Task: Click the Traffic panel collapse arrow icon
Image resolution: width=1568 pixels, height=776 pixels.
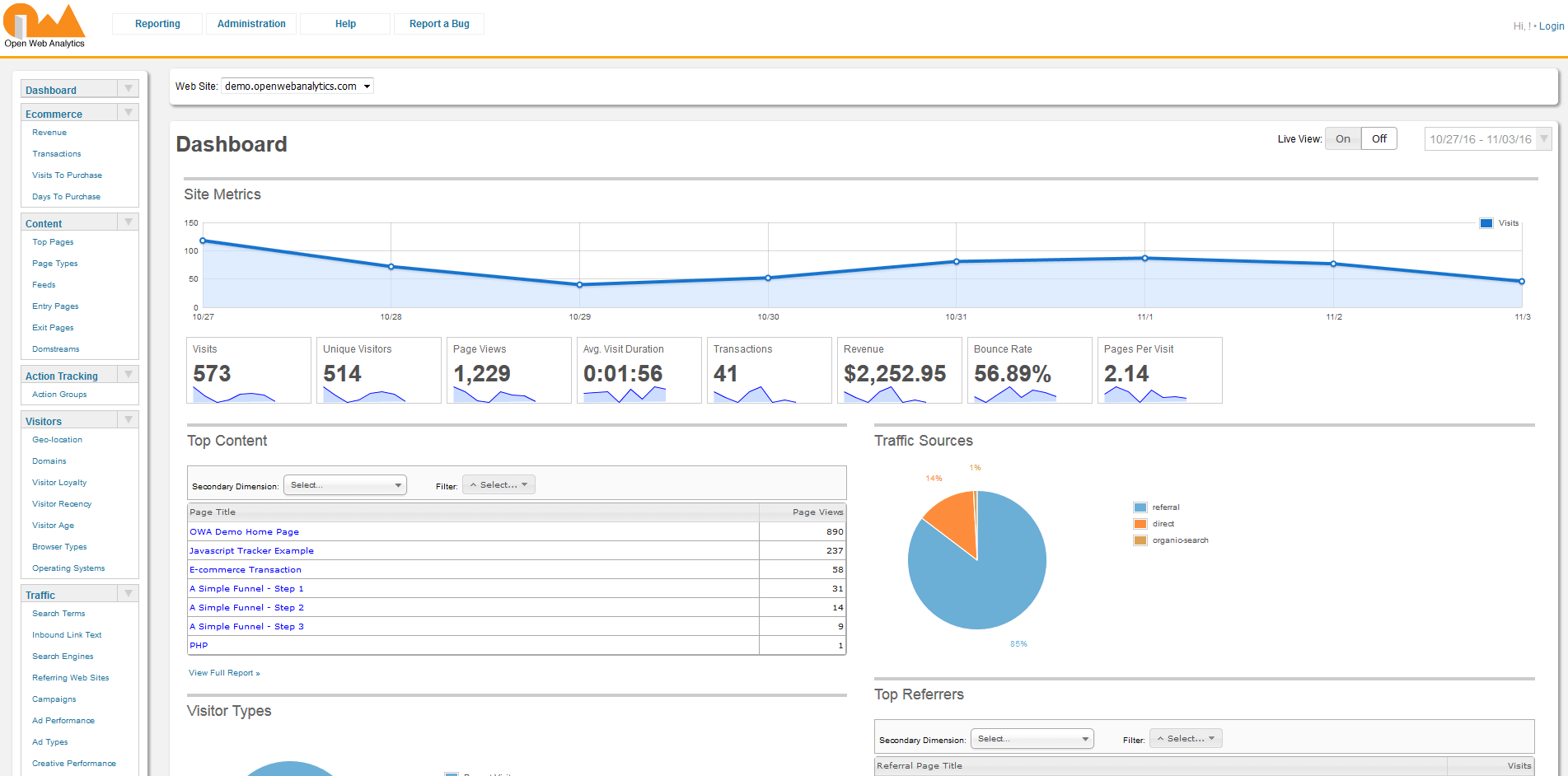Action: [128, 593]
